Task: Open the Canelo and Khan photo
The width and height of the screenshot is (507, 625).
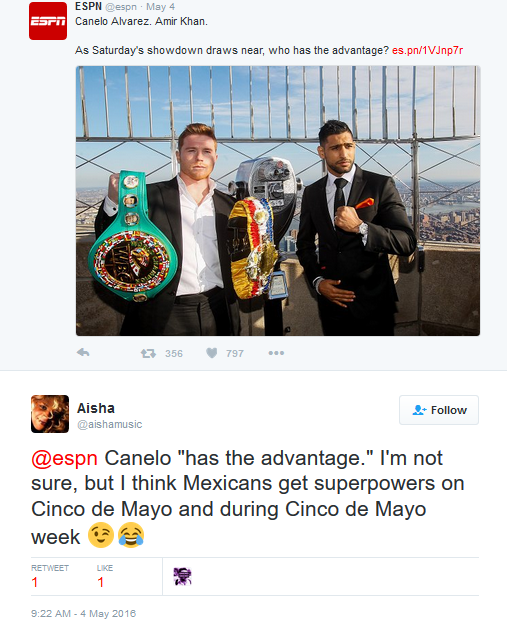Action: [278, 201]
